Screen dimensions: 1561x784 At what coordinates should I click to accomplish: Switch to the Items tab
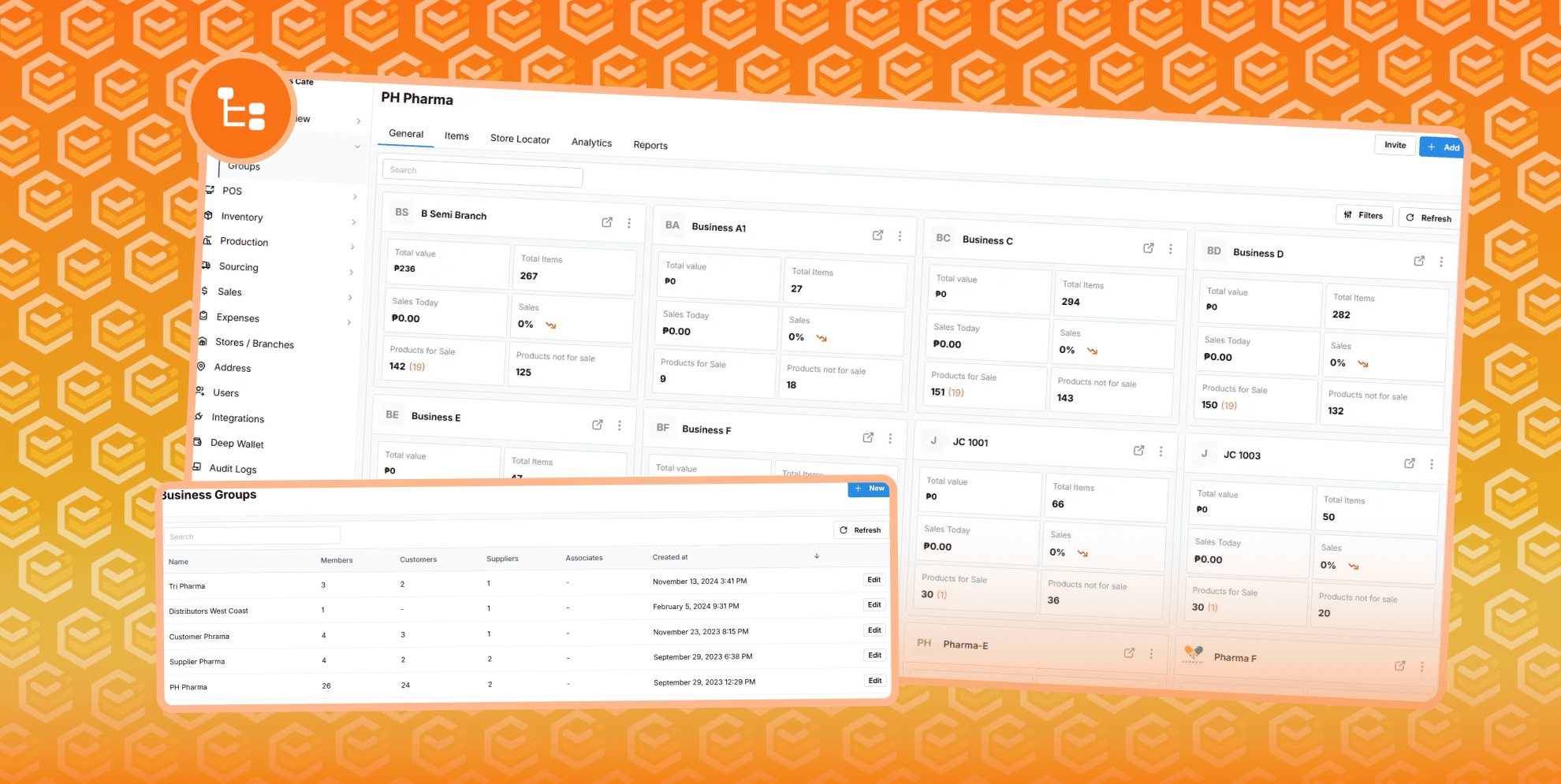tap(456, 136)
